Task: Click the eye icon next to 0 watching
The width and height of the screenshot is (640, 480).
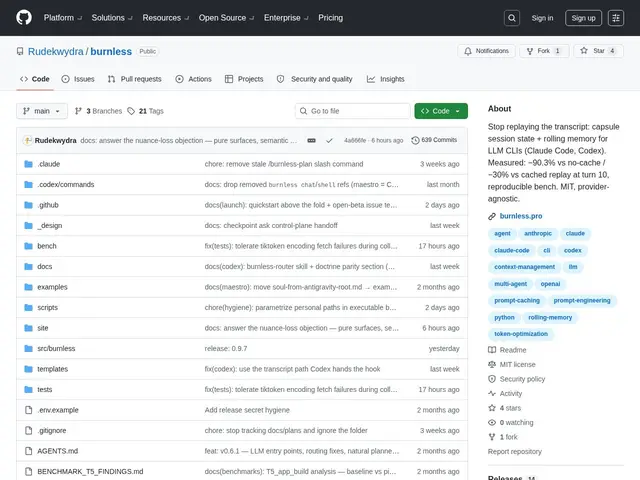Action: coord(492,422)
